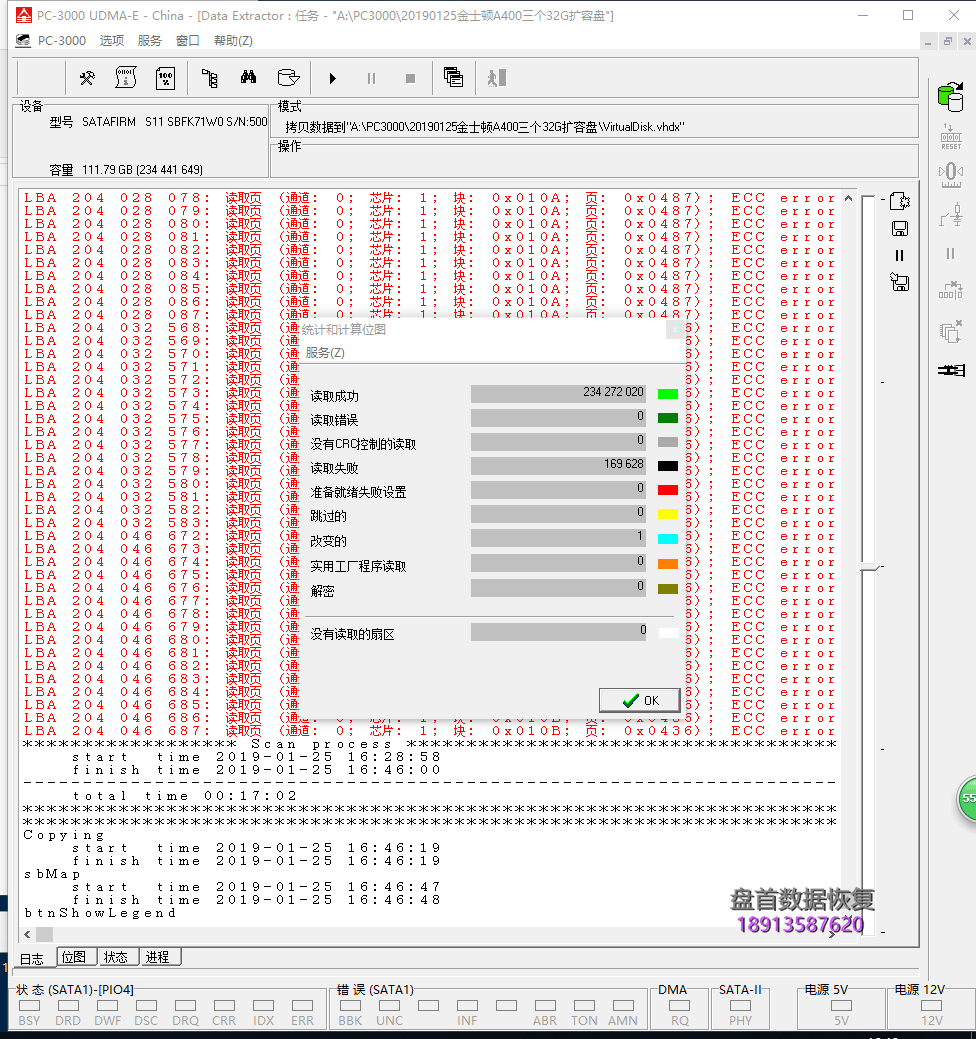976x1039 pixels.
Task: Click the 100% page toolbar icon
Action: [165, 78]
